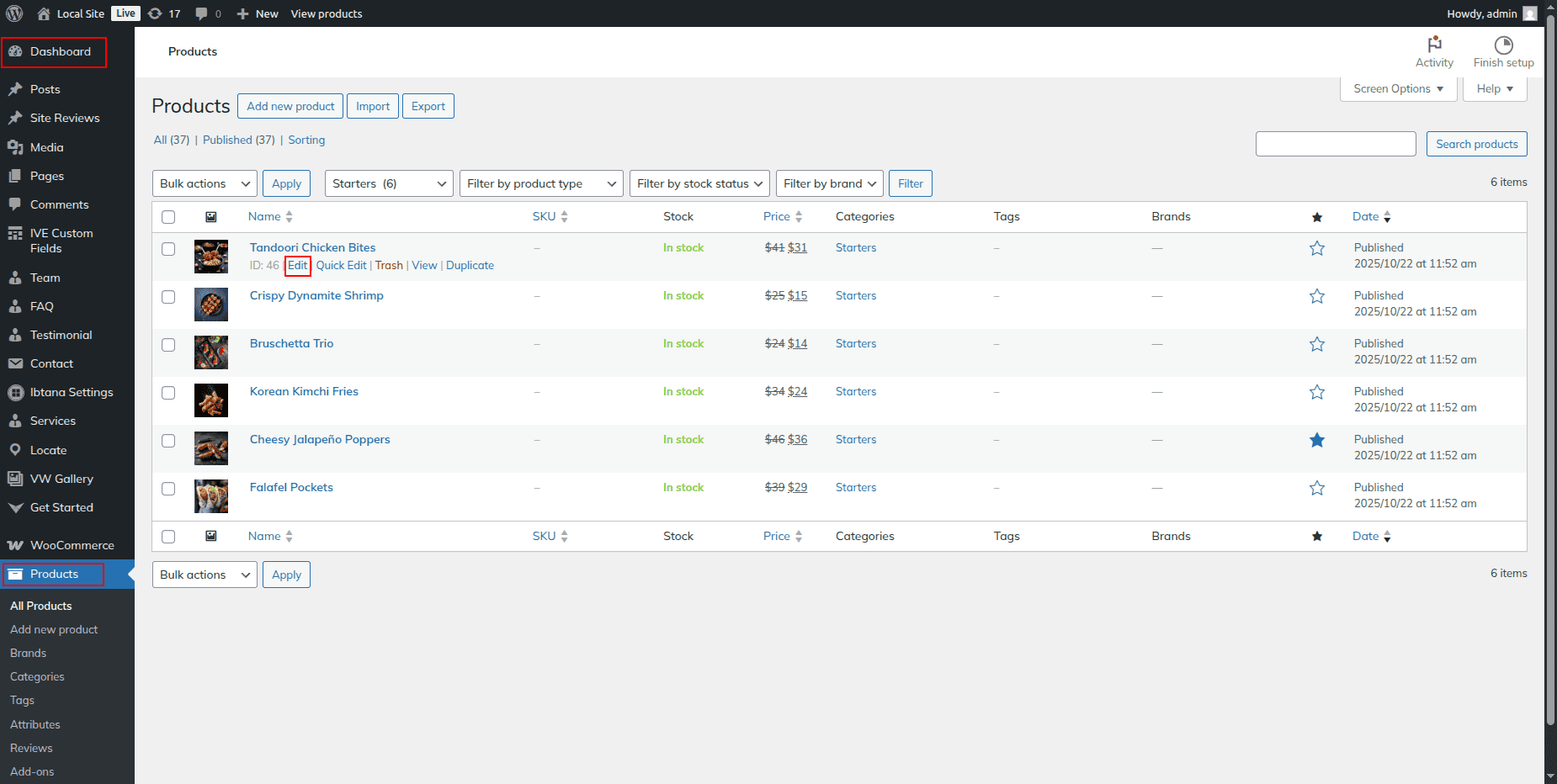
Task: Click the Add new product button
Action: (x=290, y=106)
